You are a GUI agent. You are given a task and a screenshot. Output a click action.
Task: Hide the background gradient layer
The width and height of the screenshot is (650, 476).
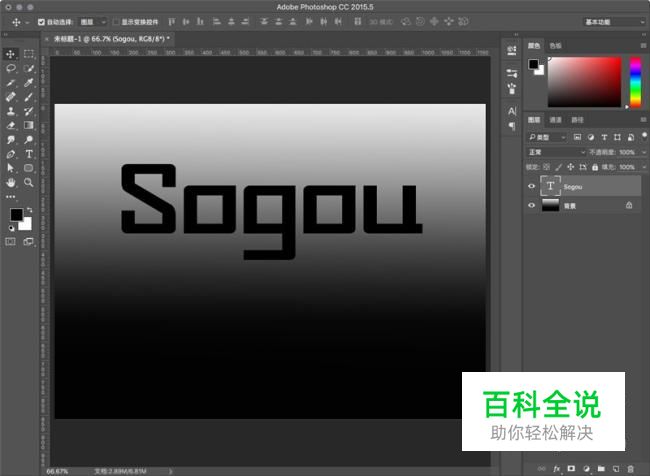tap(531, 205)
